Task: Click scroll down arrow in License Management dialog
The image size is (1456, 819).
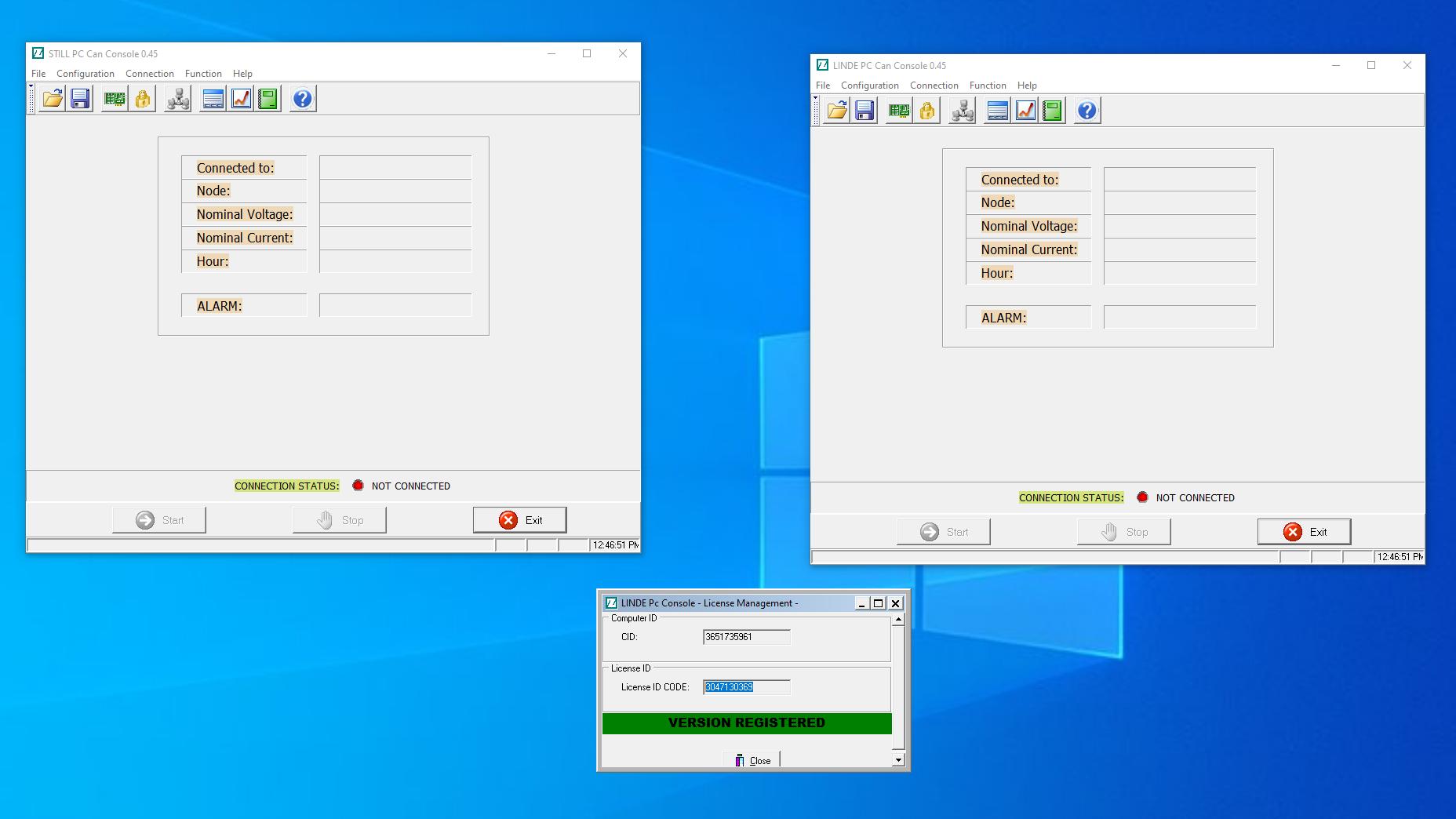Action: pos(899,760)
